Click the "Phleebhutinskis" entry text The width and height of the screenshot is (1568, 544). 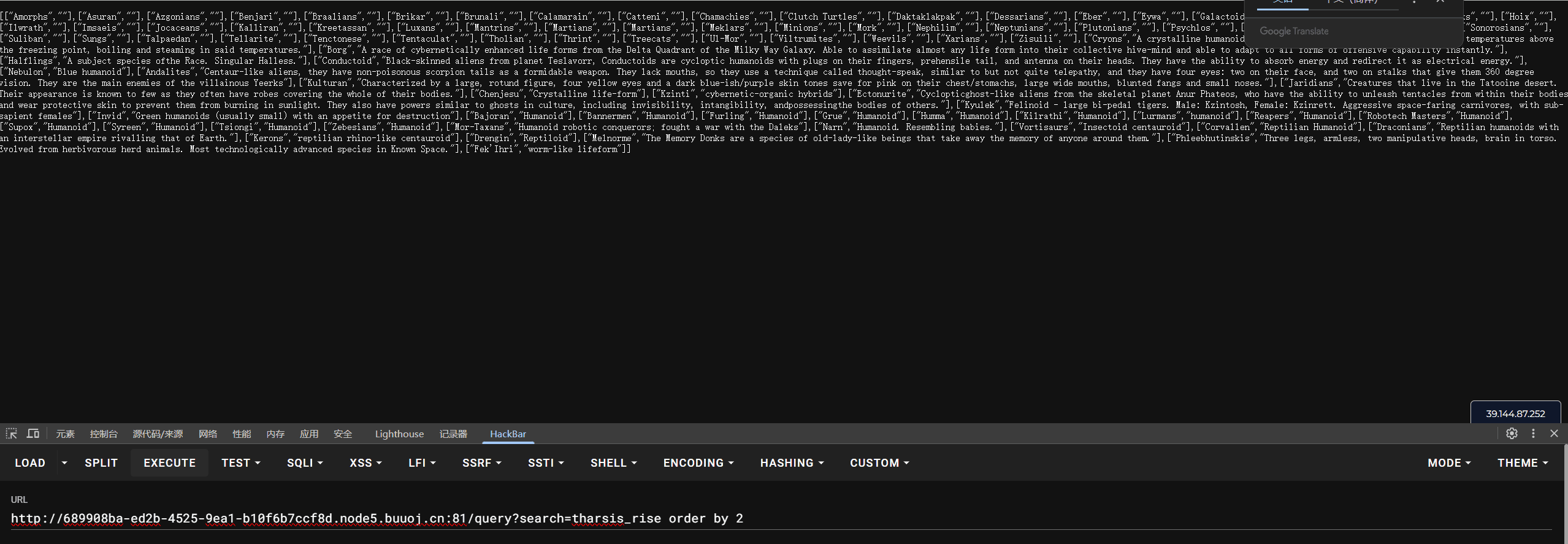[1214, 138]
